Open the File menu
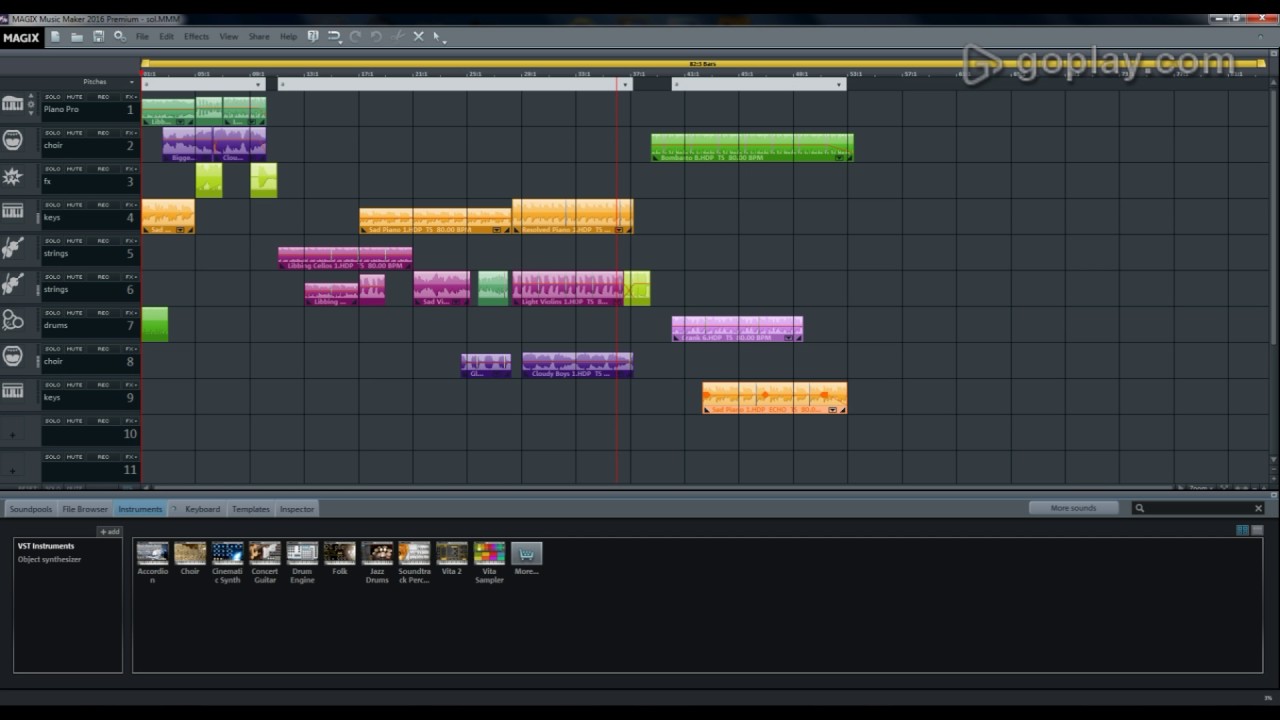This screenshot has width=1280, height=720. point(142,37)
